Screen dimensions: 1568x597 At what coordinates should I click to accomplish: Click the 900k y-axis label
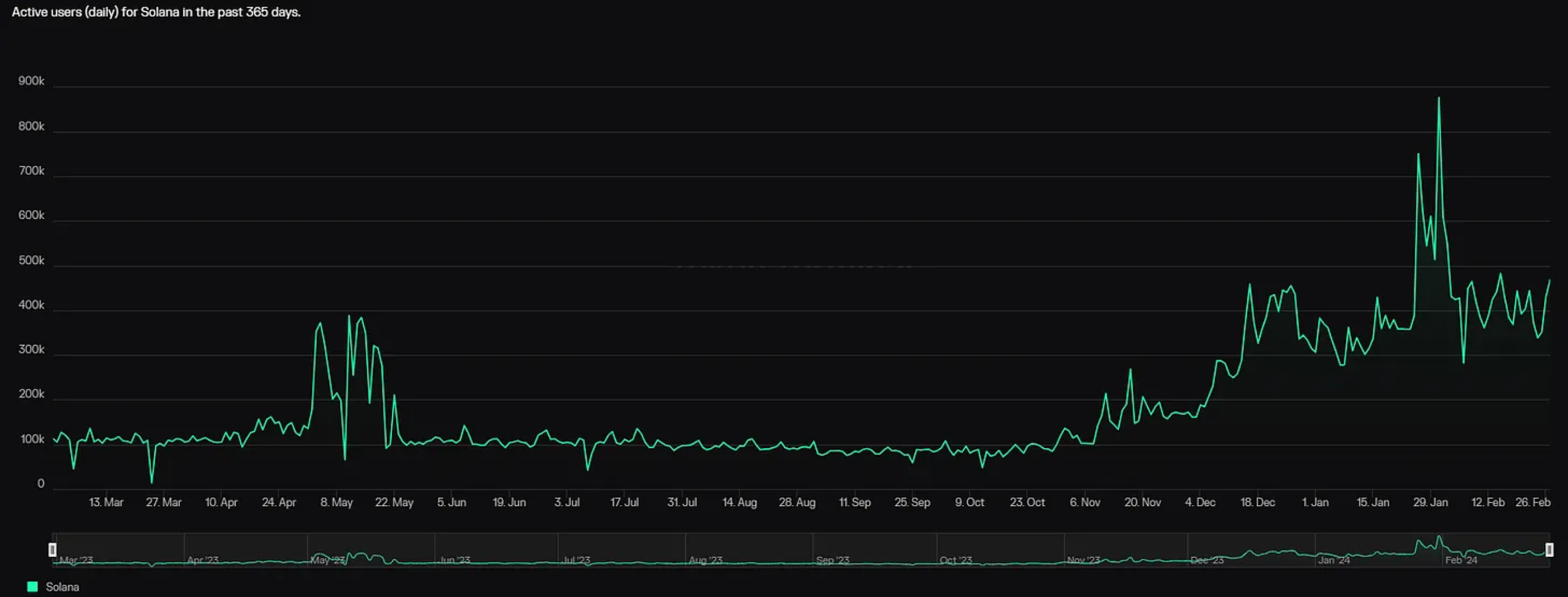32,82
